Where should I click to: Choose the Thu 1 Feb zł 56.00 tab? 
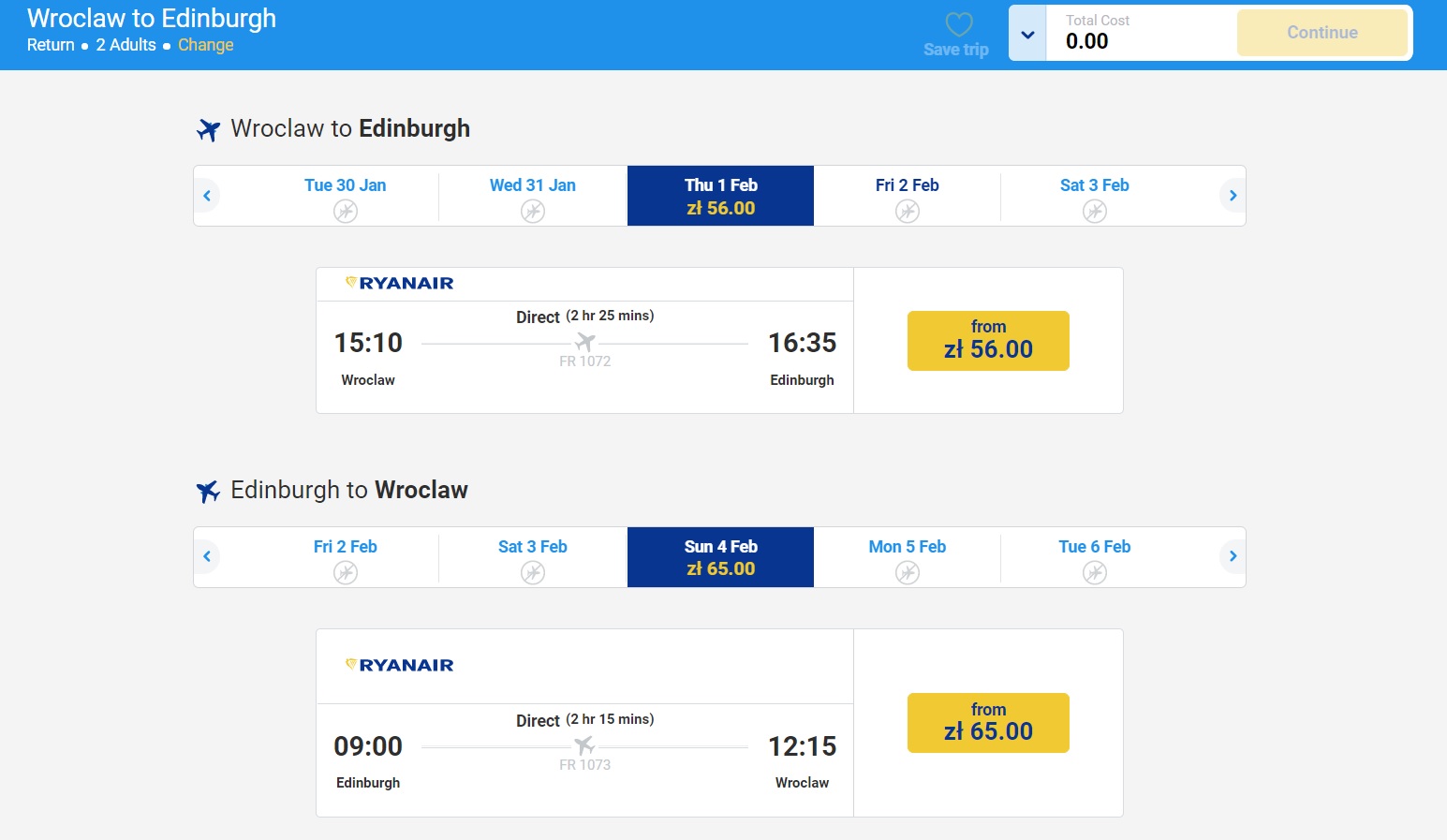tap(720, 196)
